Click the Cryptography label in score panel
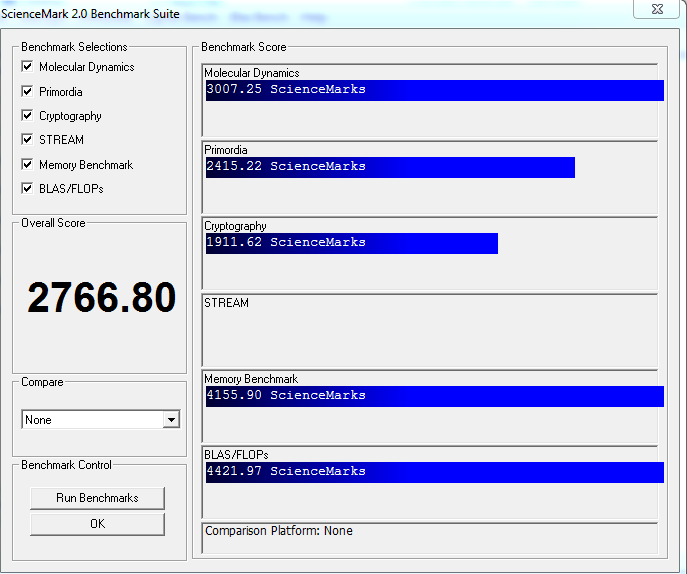687x574 pixels. [x=235, y=226]
